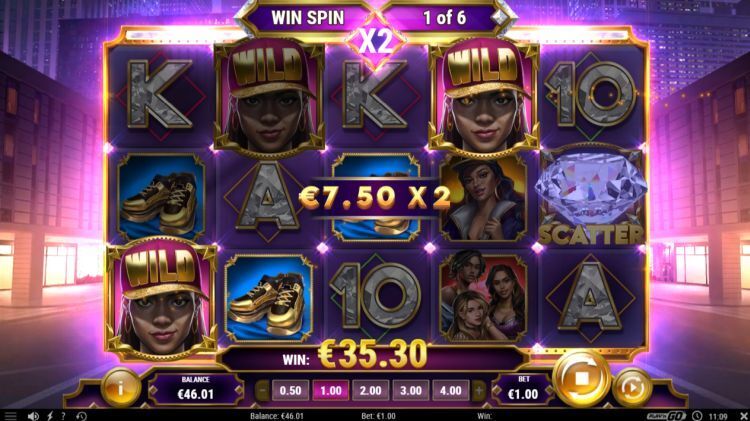Click the Play'n GO logo
750x421 pixels.
(x=667, y=416)
